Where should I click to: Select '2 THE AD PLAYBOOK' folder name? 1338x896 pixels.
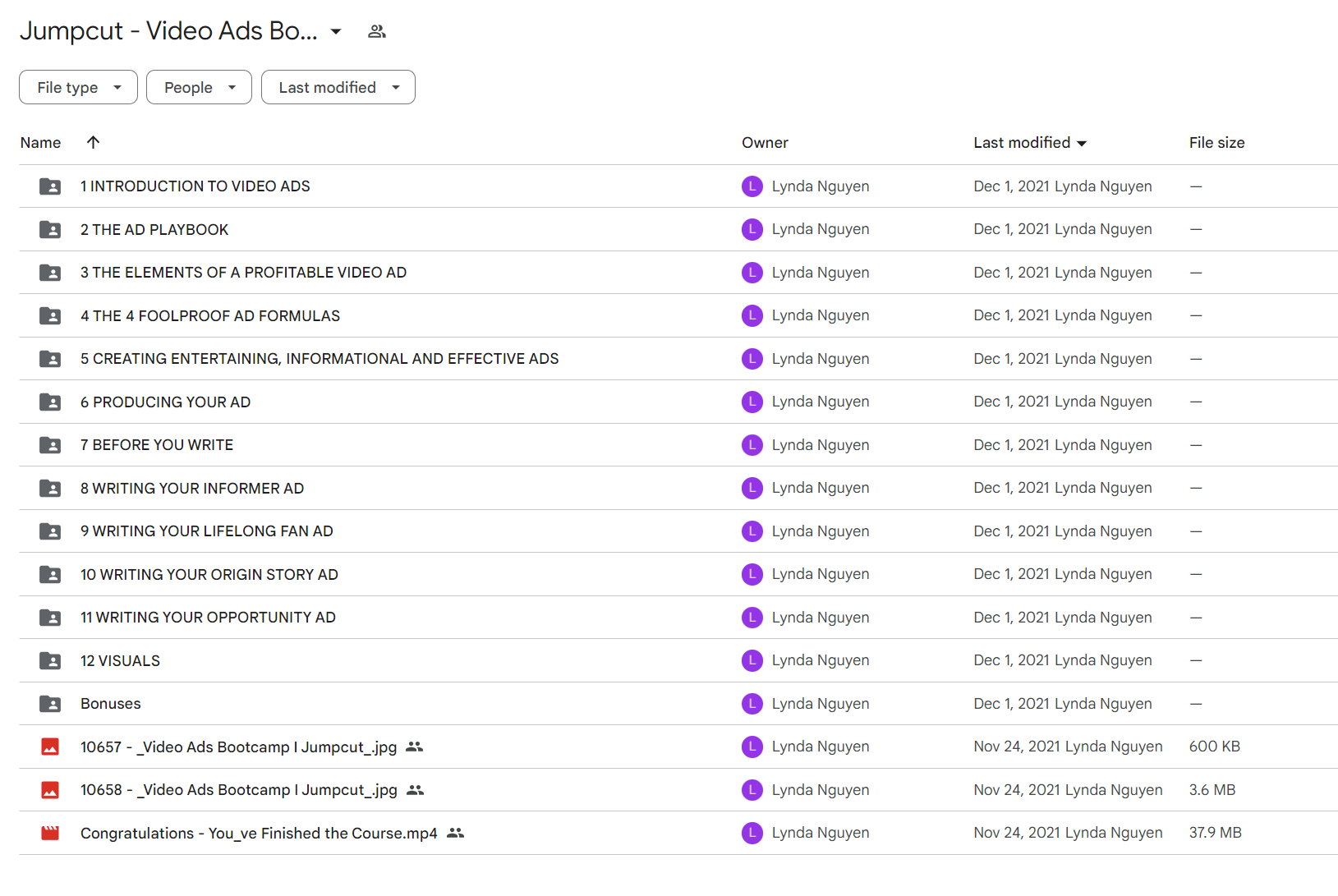[x=154, y=229]
